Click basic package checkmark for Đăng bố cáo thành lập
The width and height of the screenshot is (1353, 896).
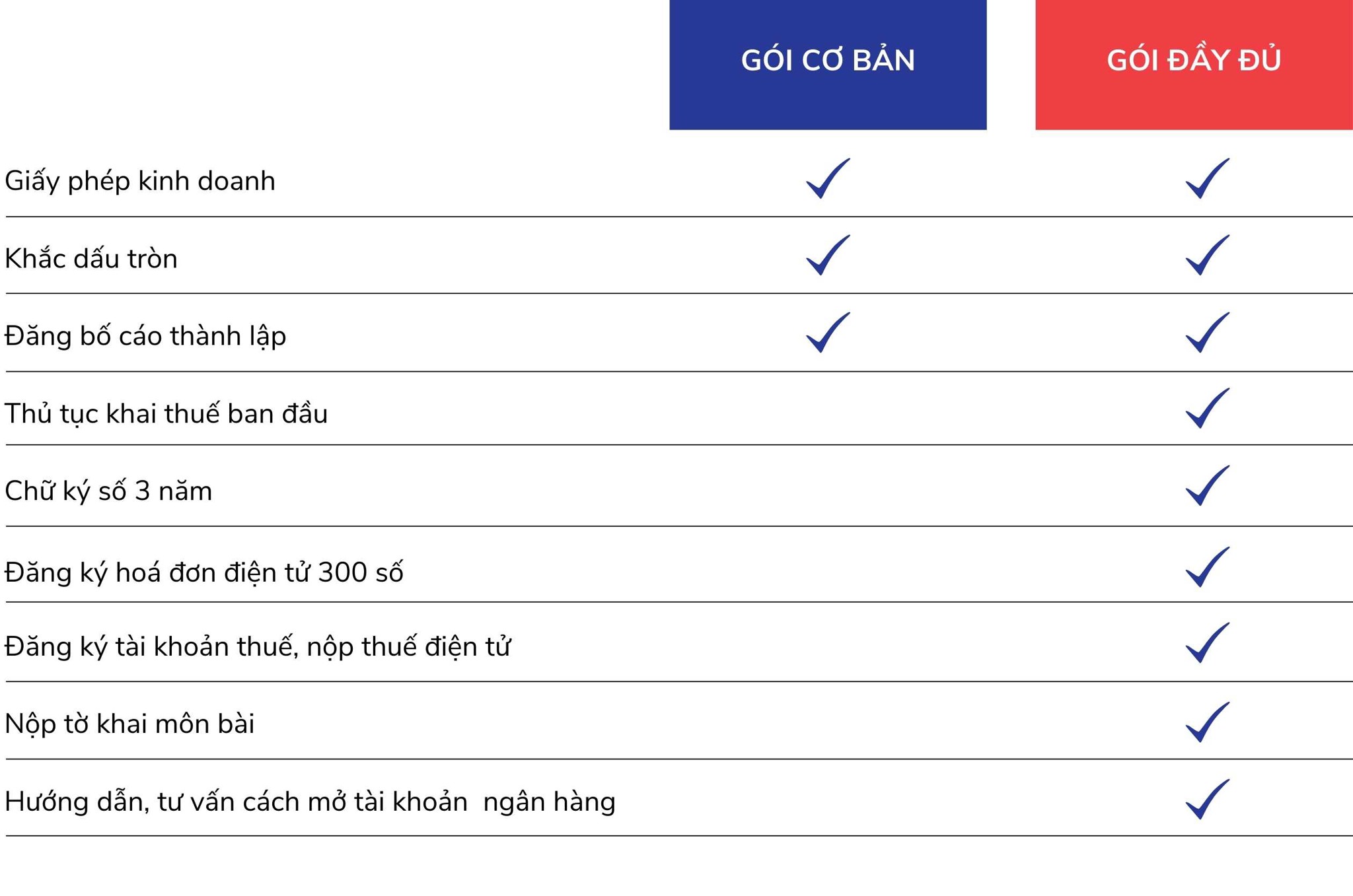[x=827, y=333]
